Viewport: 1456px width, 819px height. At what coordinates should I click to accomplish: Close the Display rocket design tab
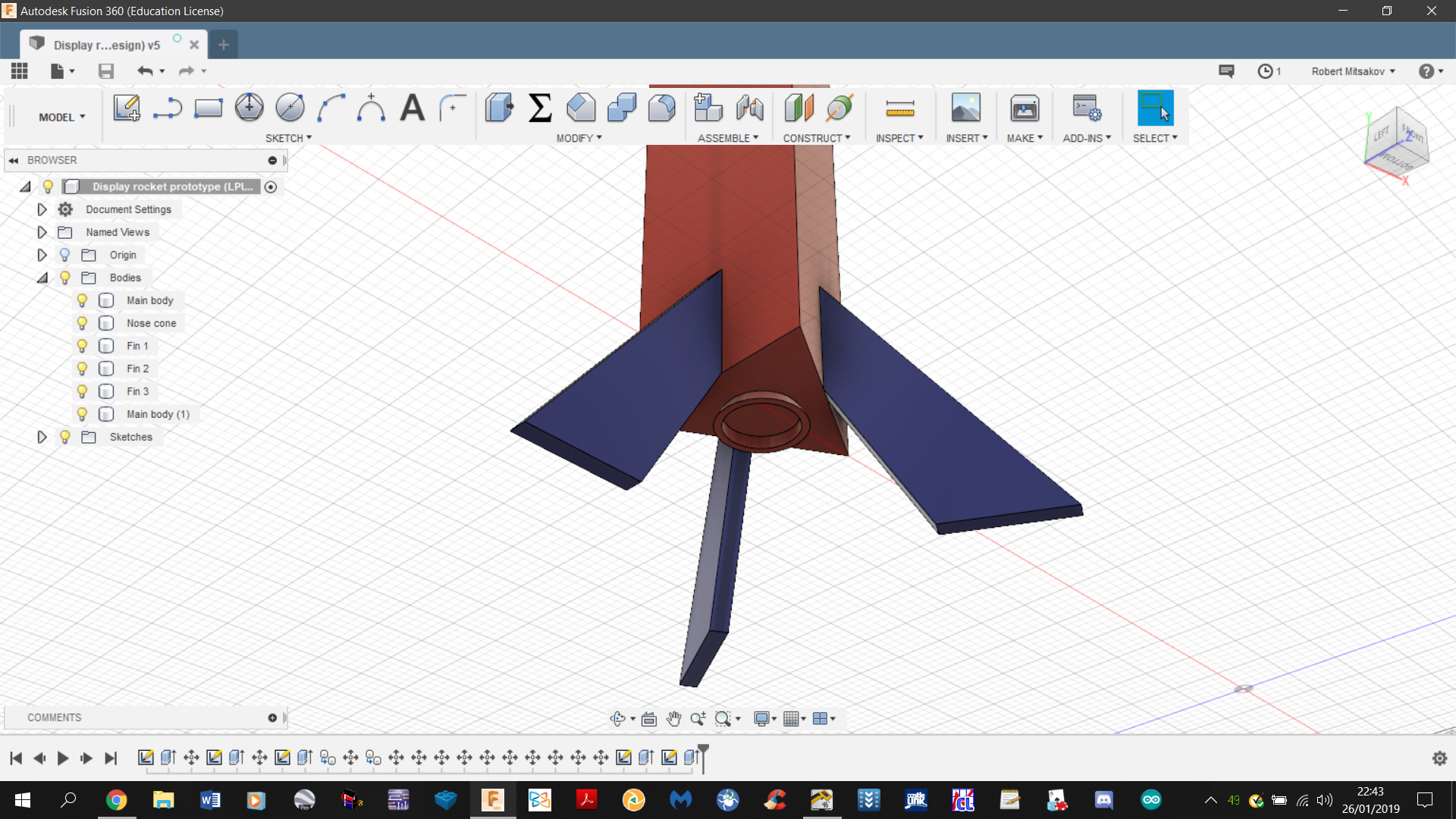(194, 45)
